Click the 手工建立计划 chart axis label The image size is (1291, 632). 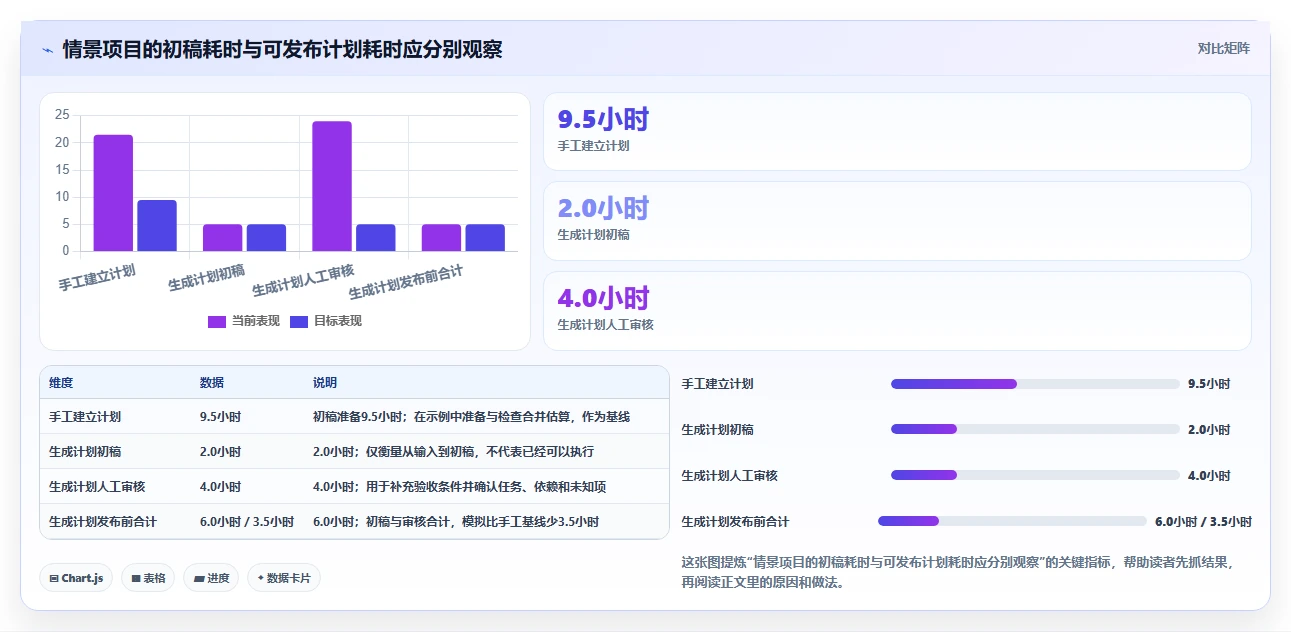tap(97, 278)
